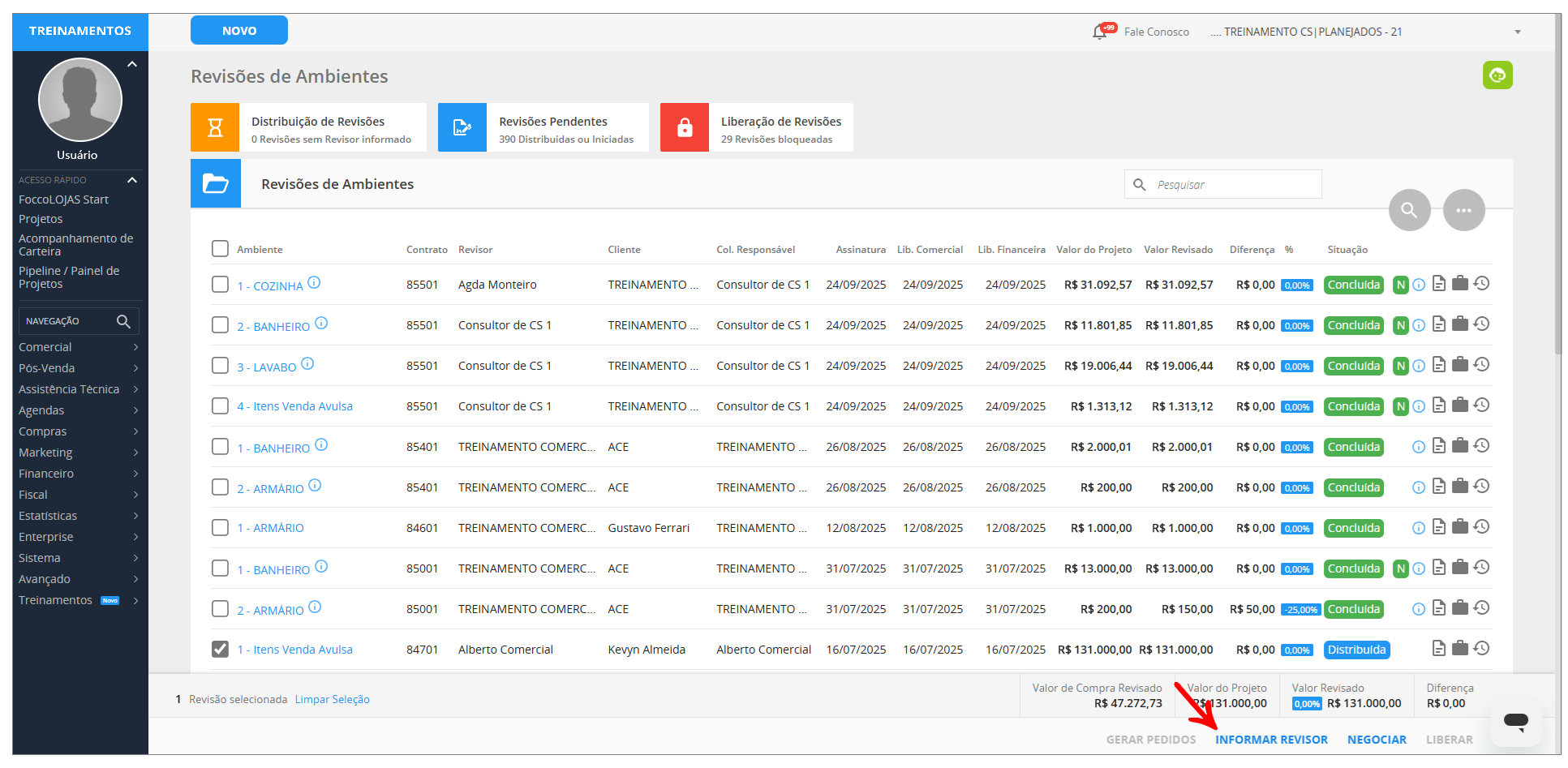This screenshot has width=1568, height=768.
Task: Open the round more options (three dots) button
Action: [1463, 210]
